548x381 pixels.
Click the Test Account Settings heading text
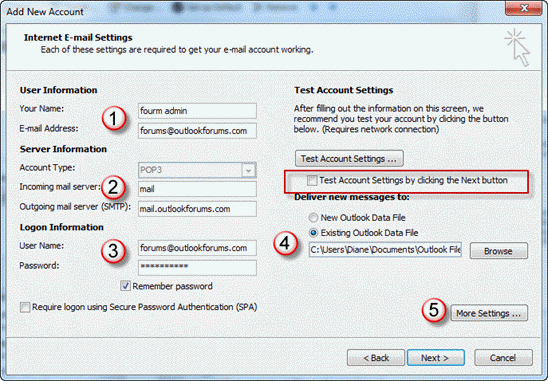click(344, 90)
